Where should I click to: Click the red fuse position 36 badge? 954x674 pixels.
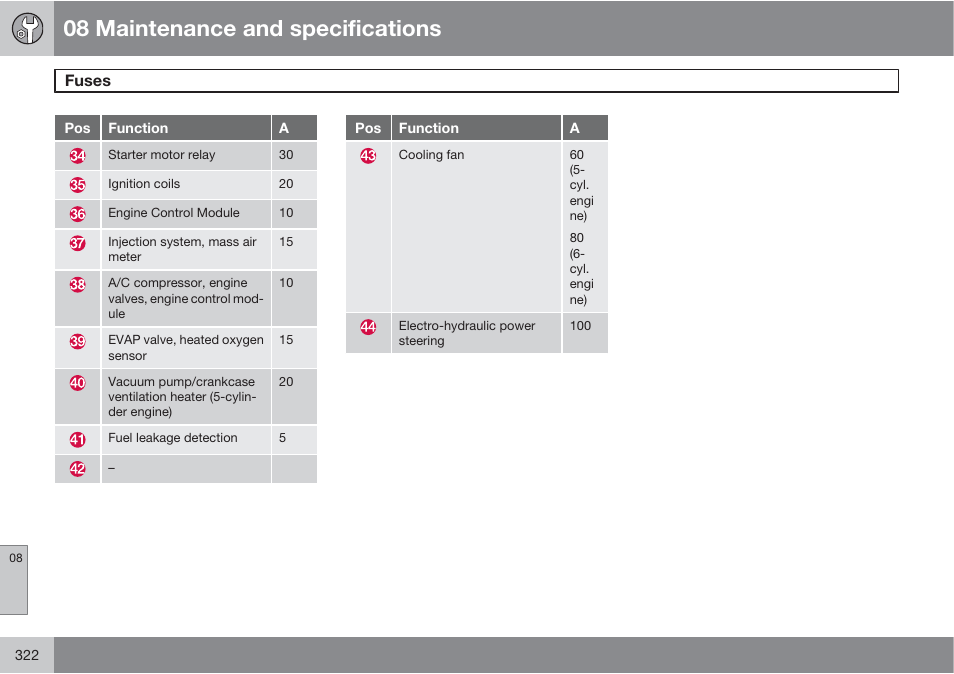[77, 214]
